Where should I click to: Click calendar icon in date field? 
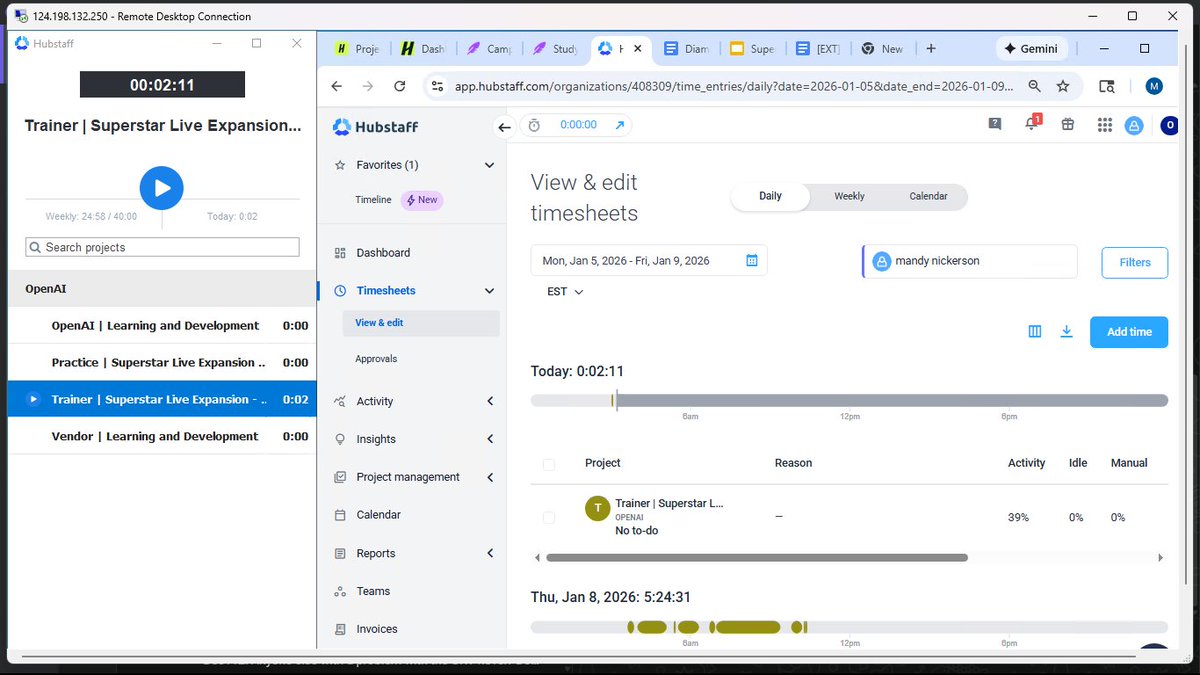click(x=751, y=261)
